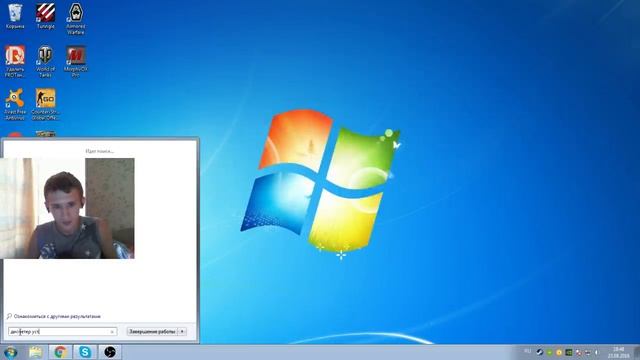Image resolution: width=640 pixels, height=360 pixels.
Task: Click the Start menu search field
Action: (x=62, y=332)
